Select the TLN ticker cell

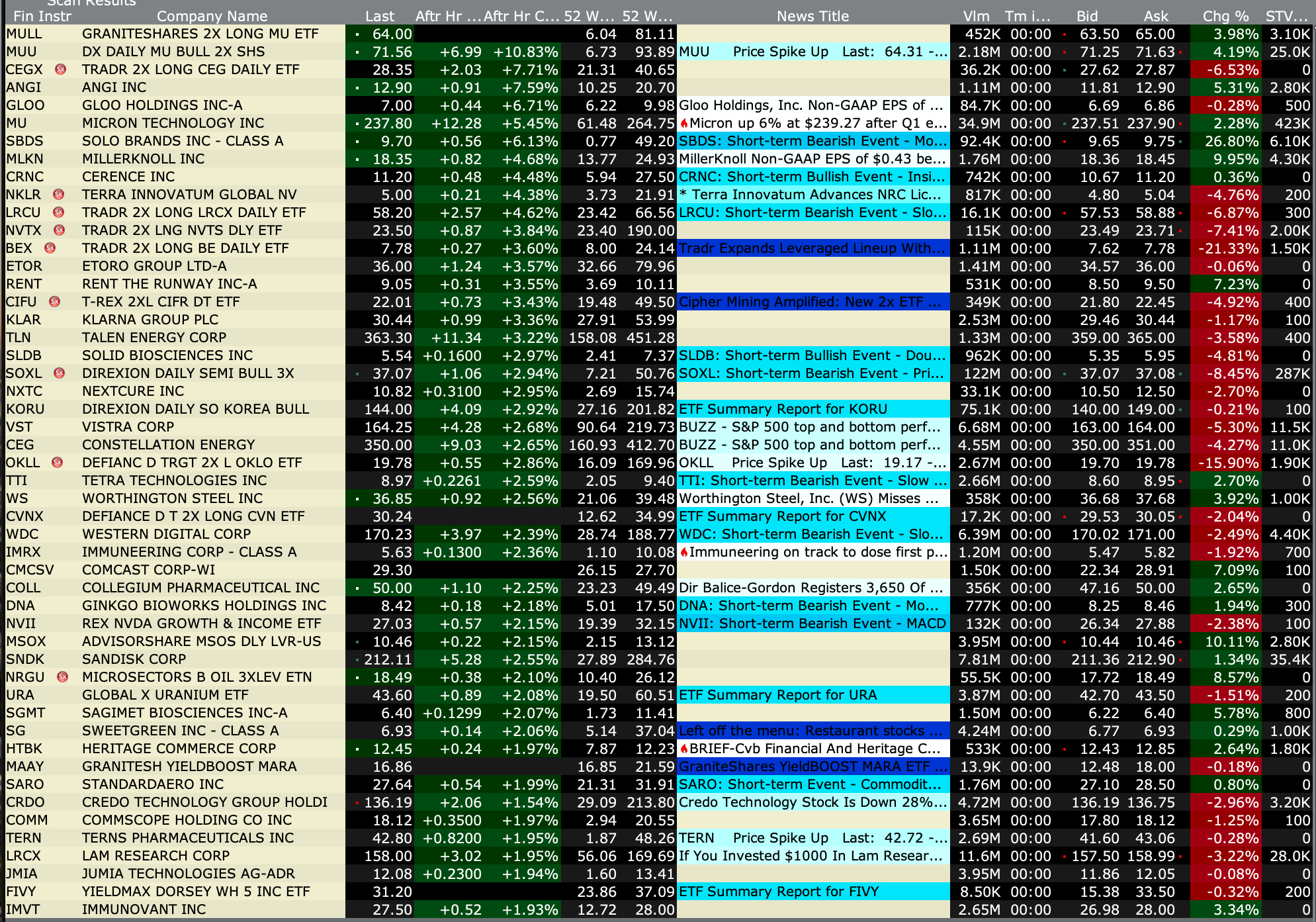click(x=19, y=338)
